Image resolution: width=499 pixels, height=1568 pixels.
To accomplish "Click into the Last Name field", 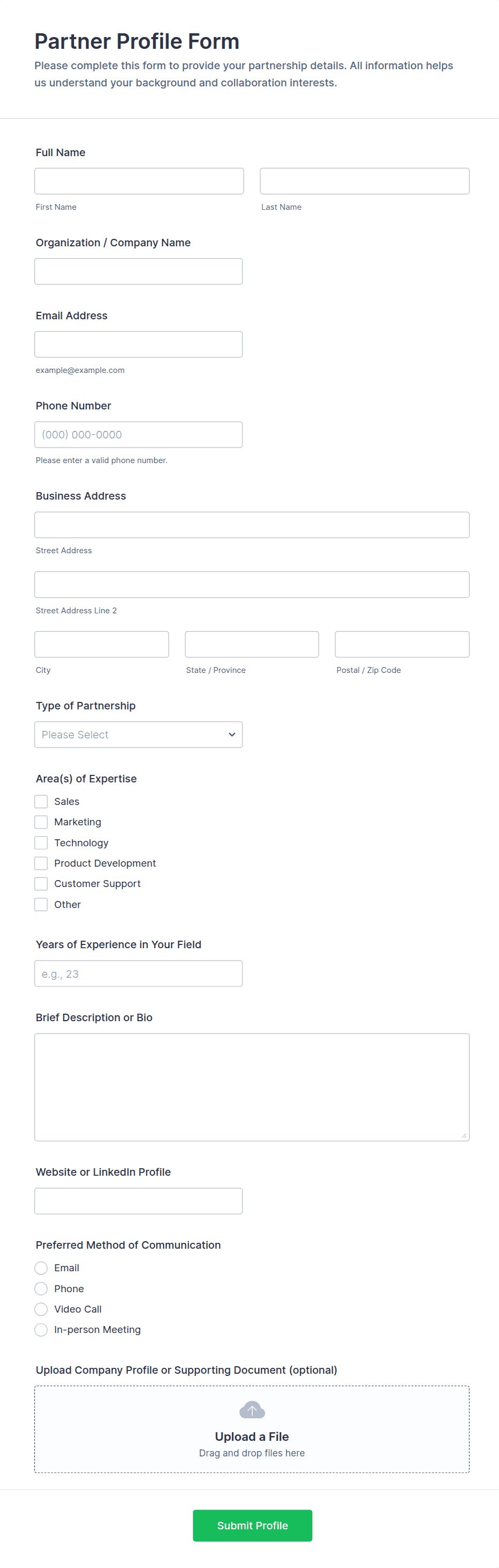I will [364, 181].
